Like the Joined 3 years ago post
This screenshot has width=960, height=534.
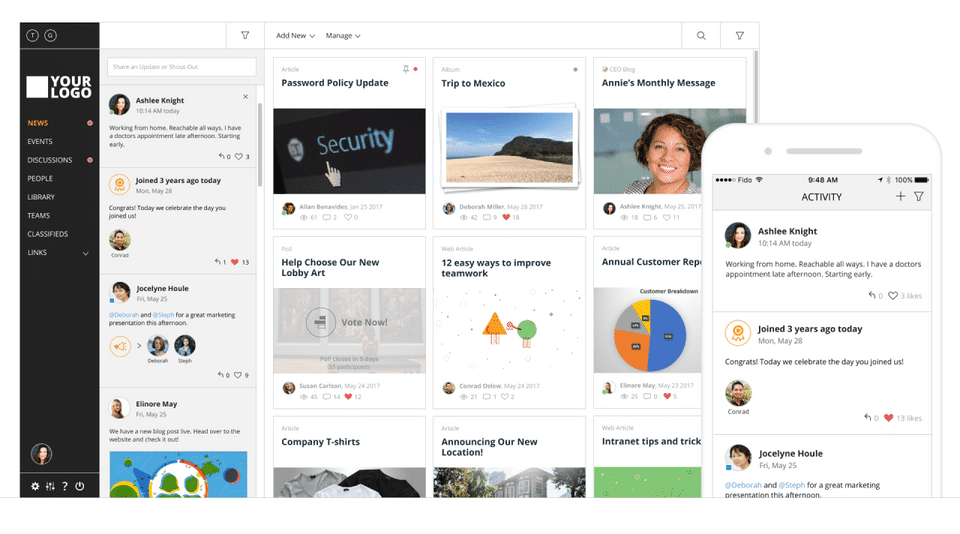234,262
